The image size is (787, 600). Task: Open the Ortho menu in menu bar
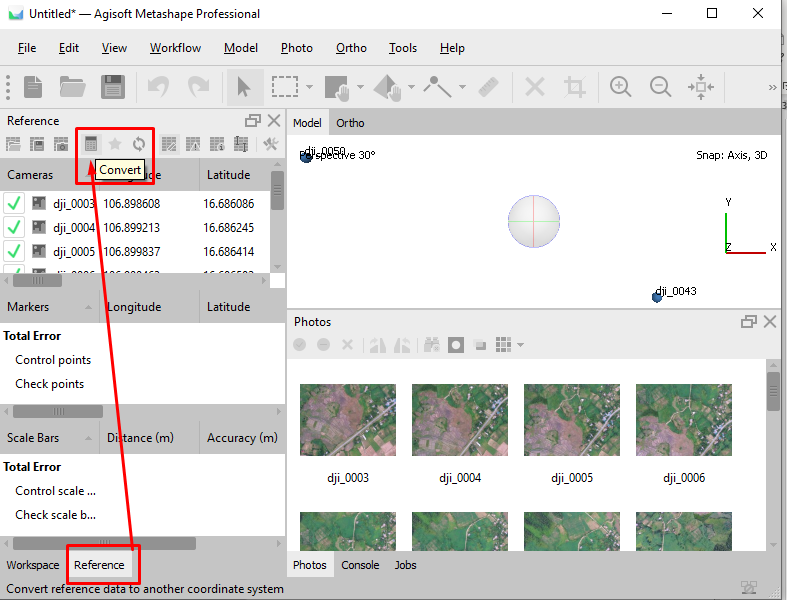pos(351,48)
